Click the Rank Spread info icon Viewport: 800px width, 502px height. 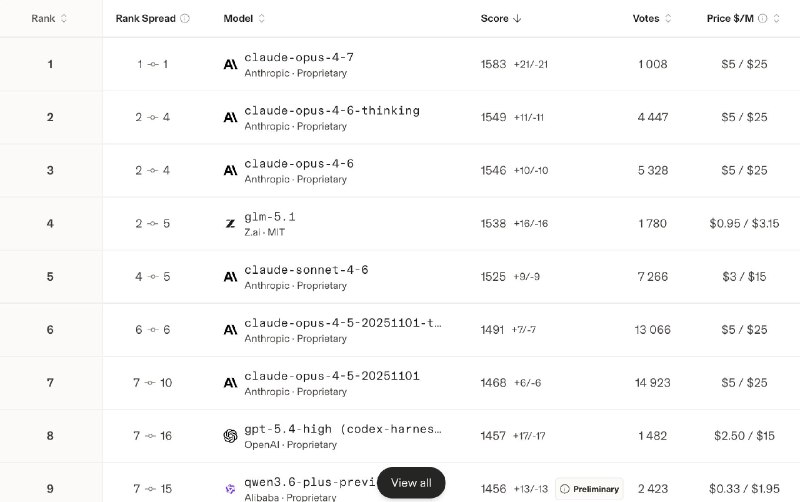(185, 18)
